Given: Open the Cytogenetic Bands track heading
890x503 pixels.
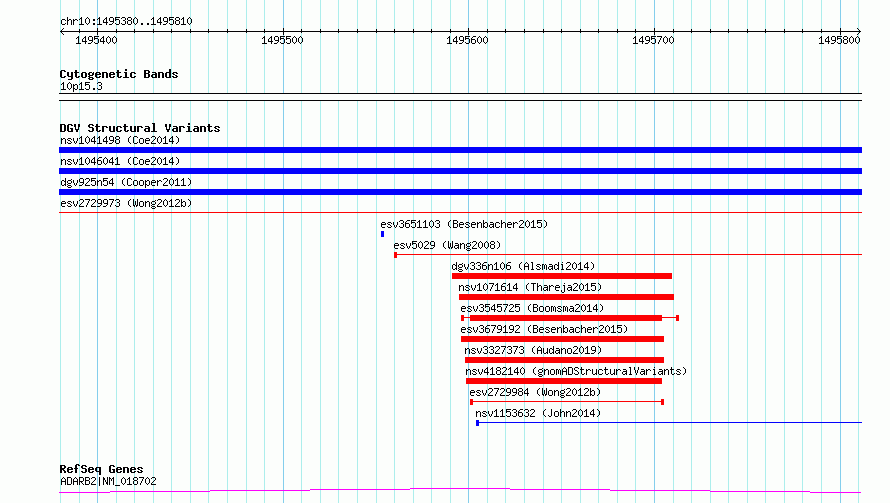Looking at the screenshot, I should [x=119, y=74].
